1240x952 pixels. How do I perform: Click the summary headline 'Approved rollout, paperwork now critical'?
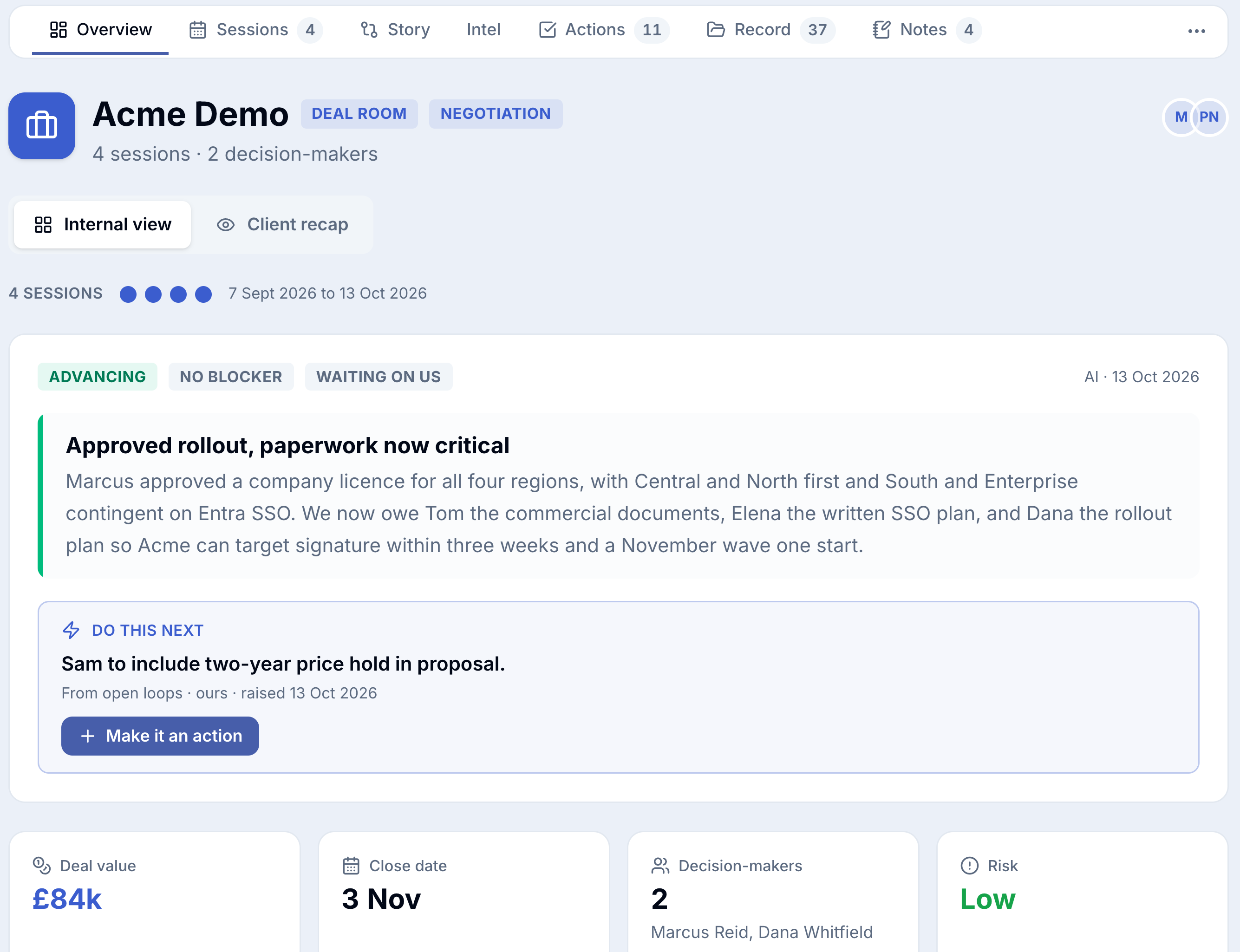tap(288, 445)
